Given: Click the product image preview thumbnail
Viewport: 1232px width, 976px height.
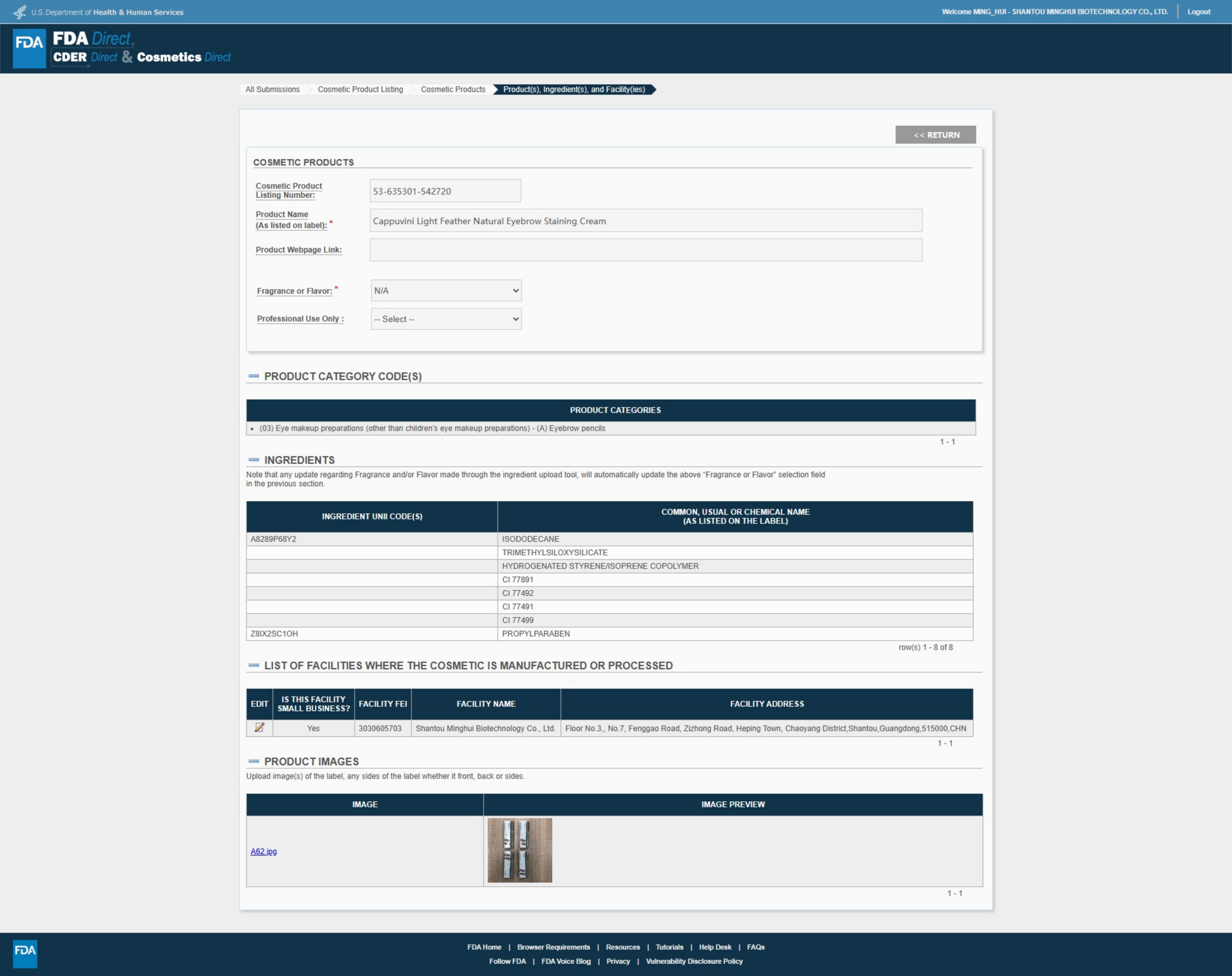Looking at the screenshot, I should pos(519,850).
